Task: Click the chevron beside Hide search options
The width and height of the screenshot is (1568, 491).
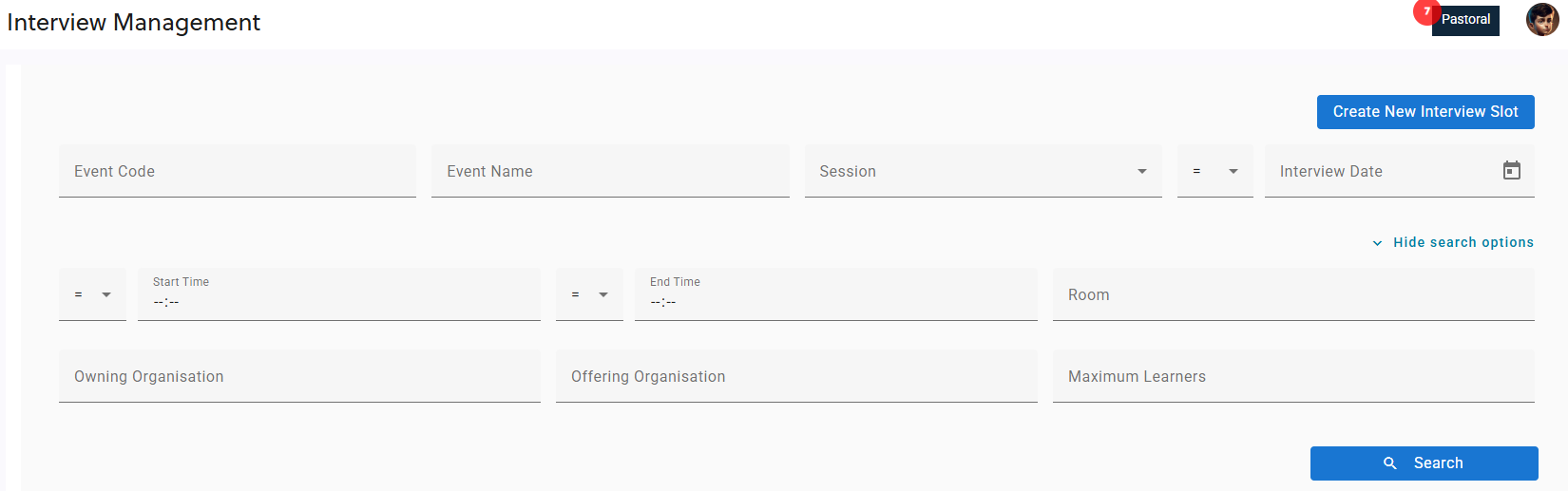Action: pos(1377,243)
